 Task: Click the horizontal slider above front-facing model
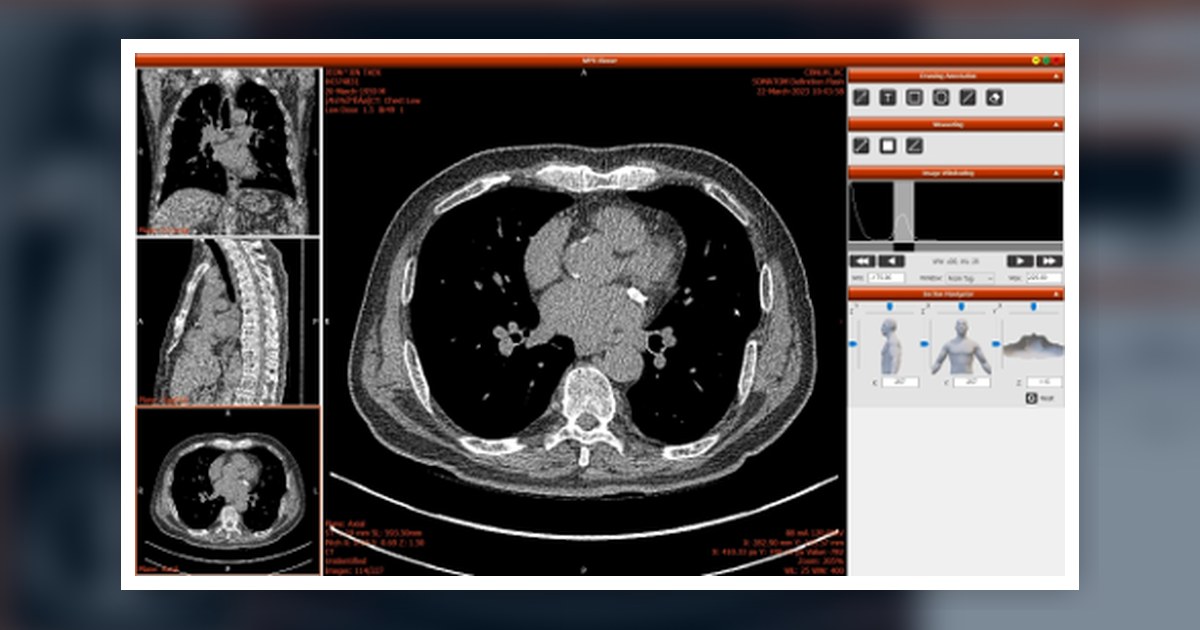pyautogui.click(x=961, y=308)
